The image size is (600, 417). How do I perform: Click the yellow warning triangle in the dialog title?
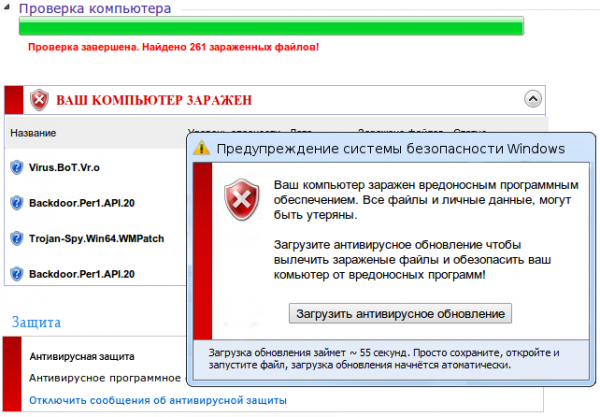pos(201,148)
